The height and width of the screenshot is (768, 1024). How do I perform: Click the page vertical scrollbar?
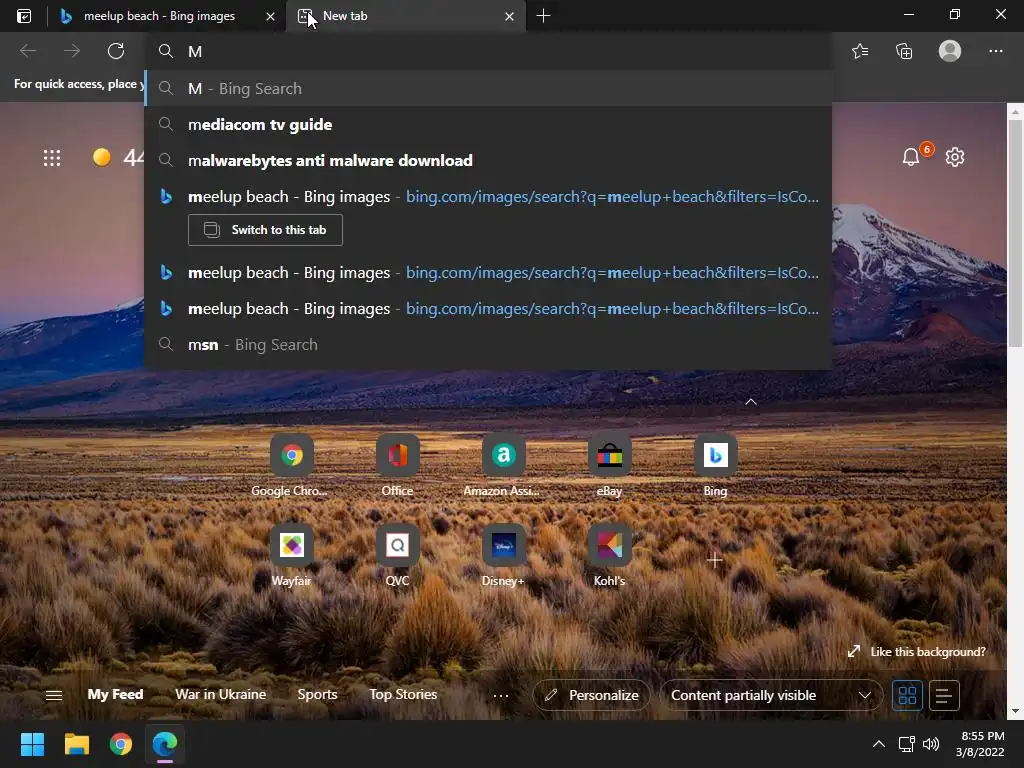(x=1015, y=235)
